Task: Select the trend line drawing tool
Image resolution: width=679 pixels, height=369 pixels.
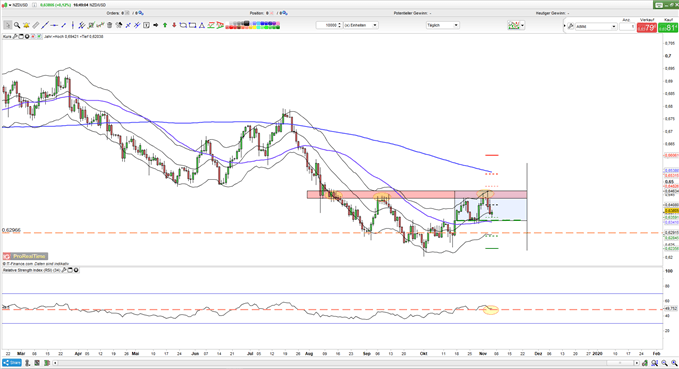Action: point(45,25)
